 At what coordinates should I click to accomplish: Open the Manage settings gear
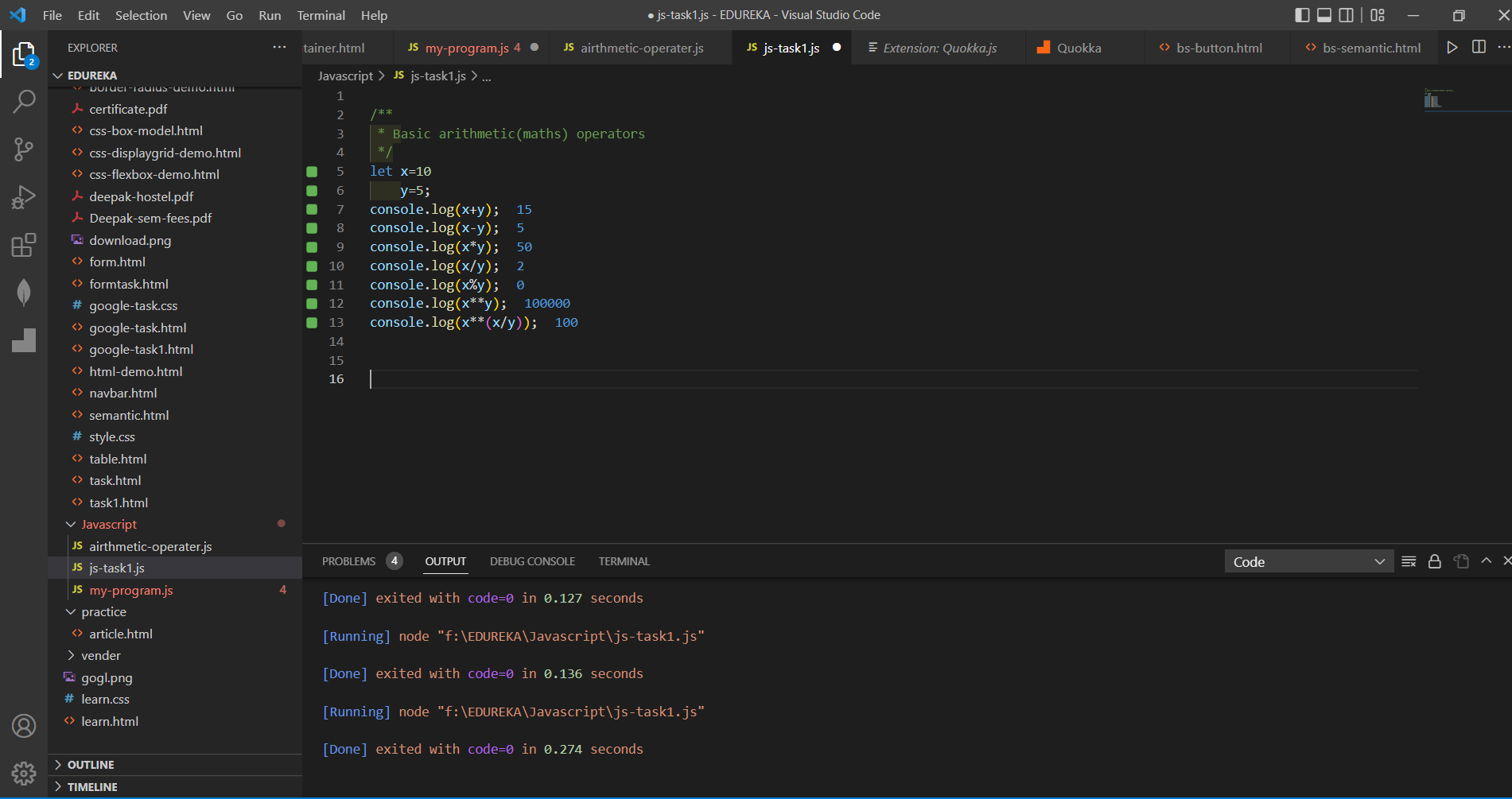24,773
